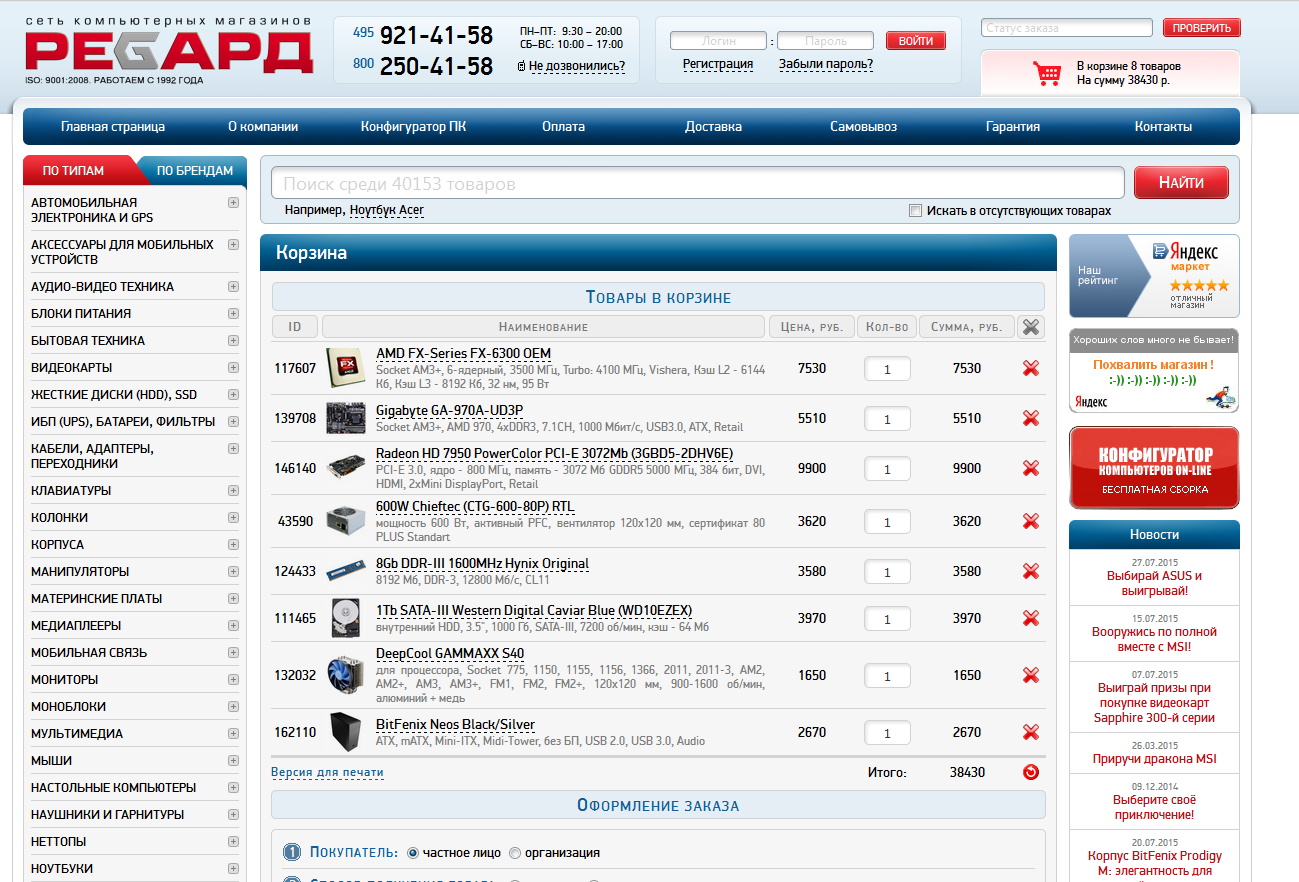Open AMD FX-6300 processor thumbnail
This screenshot has height=882, width=1299.
click(x=346, y=368)
